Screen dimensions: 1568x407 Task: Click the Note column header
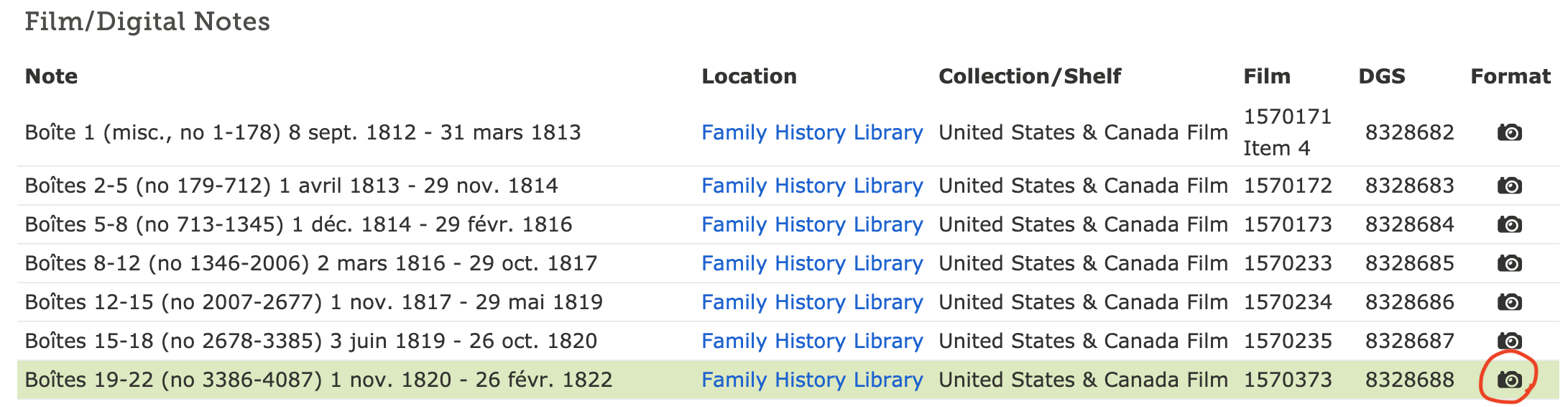[51, 77]
